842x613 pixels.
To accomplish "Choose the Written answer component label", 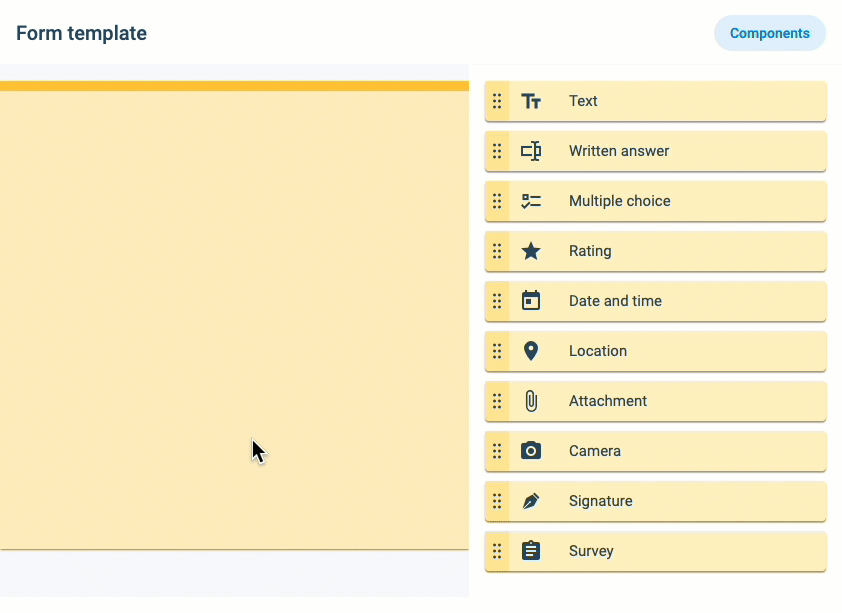I will pos(619,151).
